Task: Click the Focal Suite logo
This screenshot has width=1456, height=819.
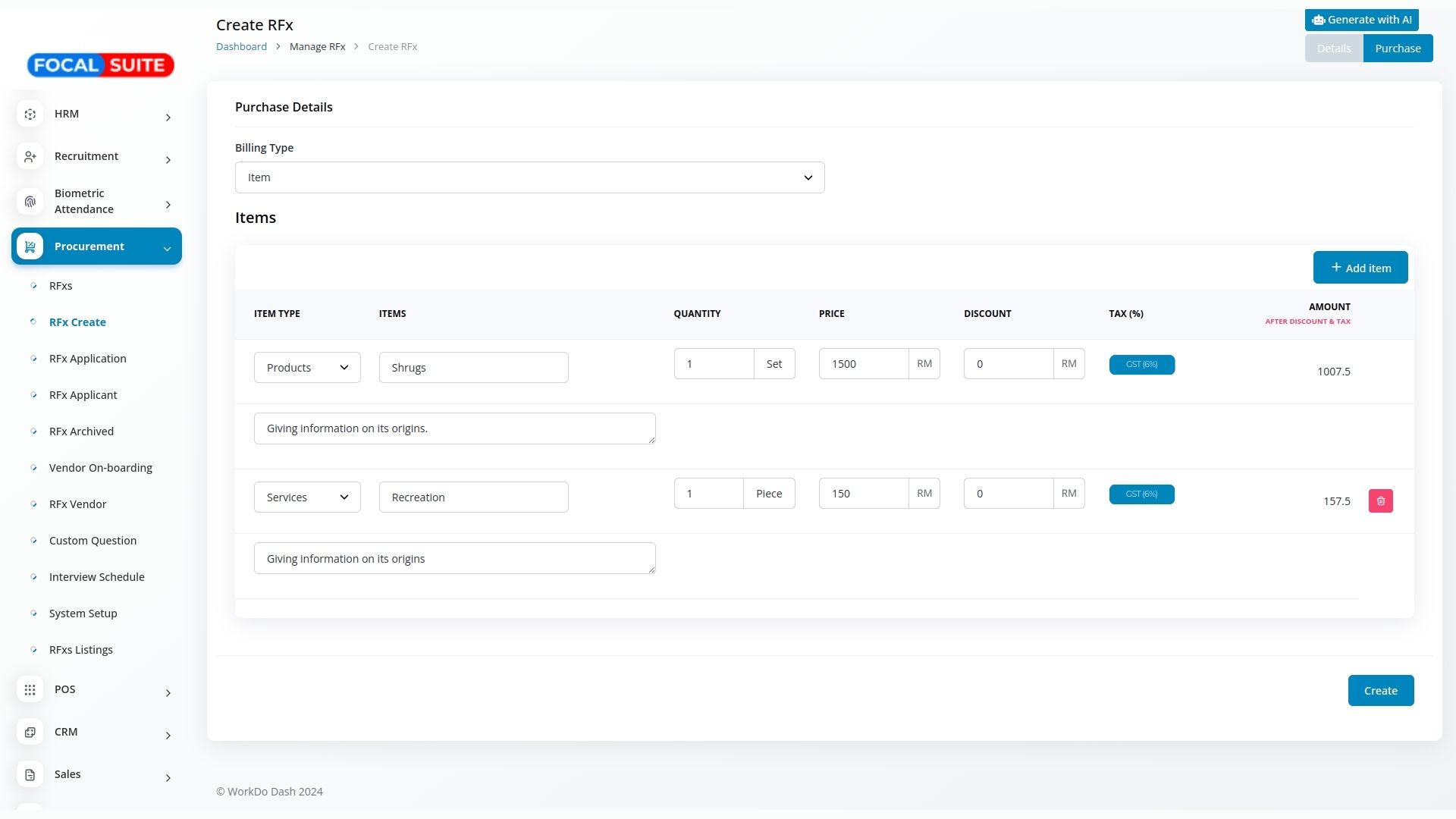Action: 101,65
